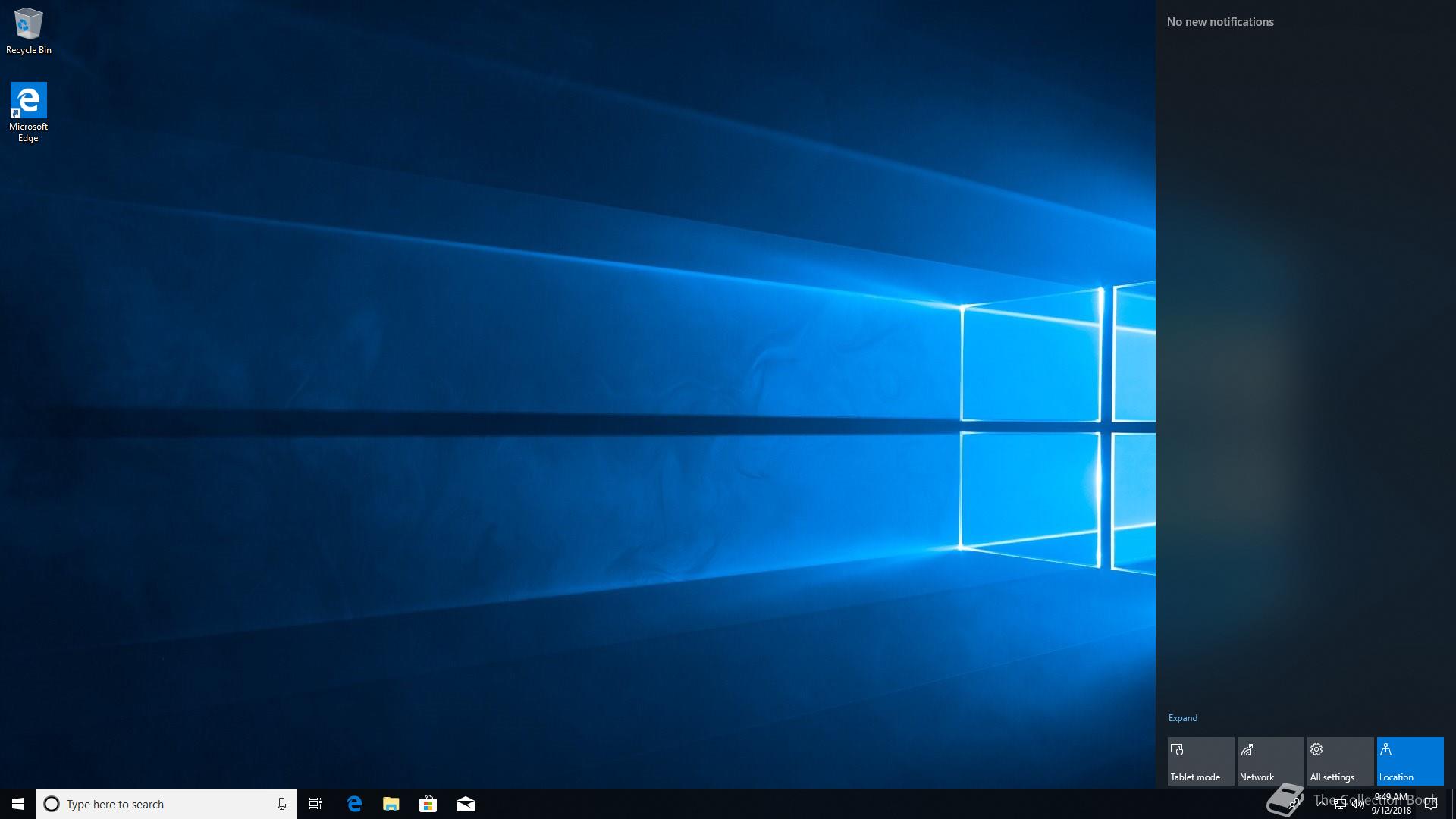
Task: Click the volume speaker tray icon
Action: click(x=1357, y=804)
